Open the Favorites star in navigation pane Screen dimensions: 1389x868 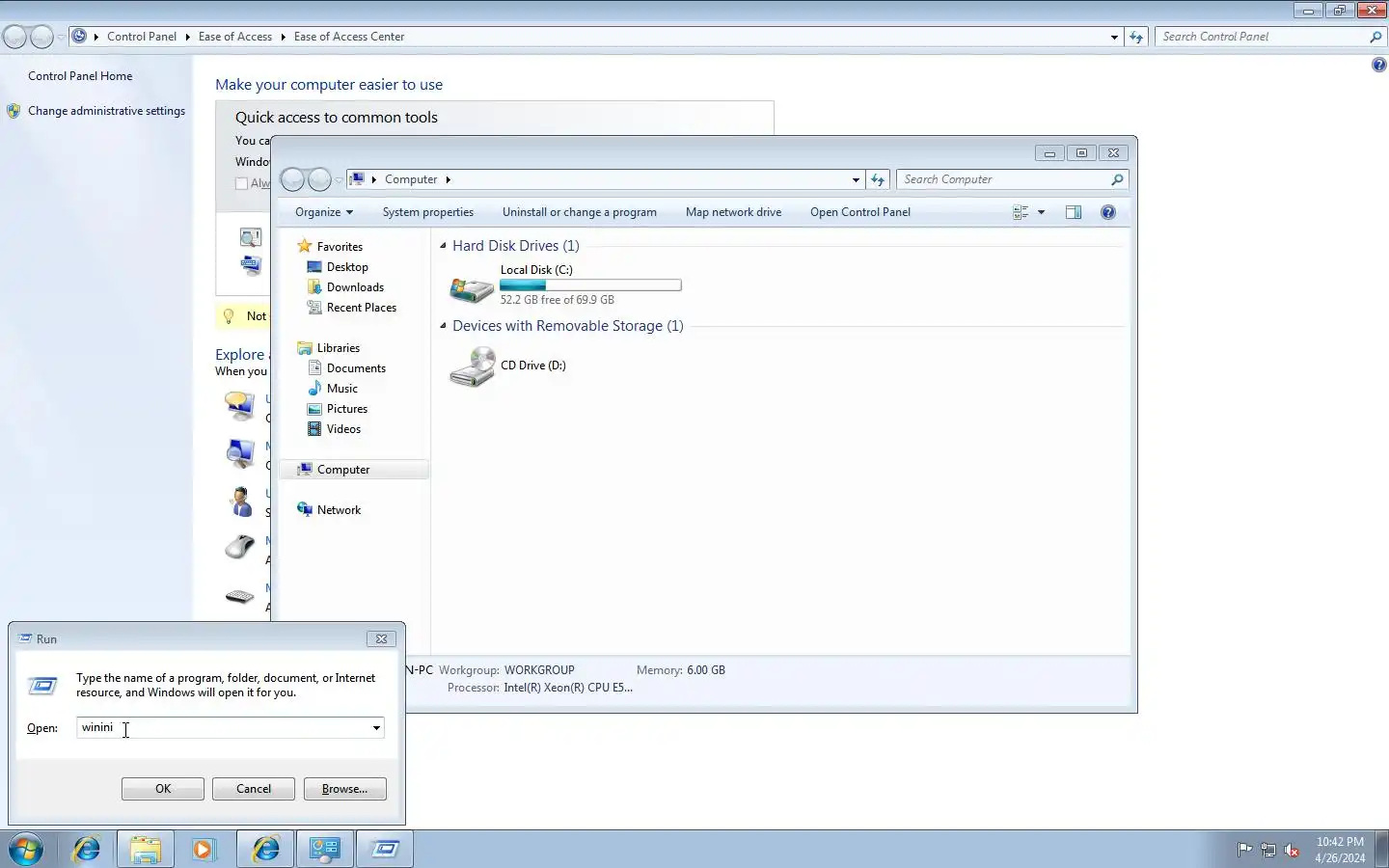(x=305, y=246)
